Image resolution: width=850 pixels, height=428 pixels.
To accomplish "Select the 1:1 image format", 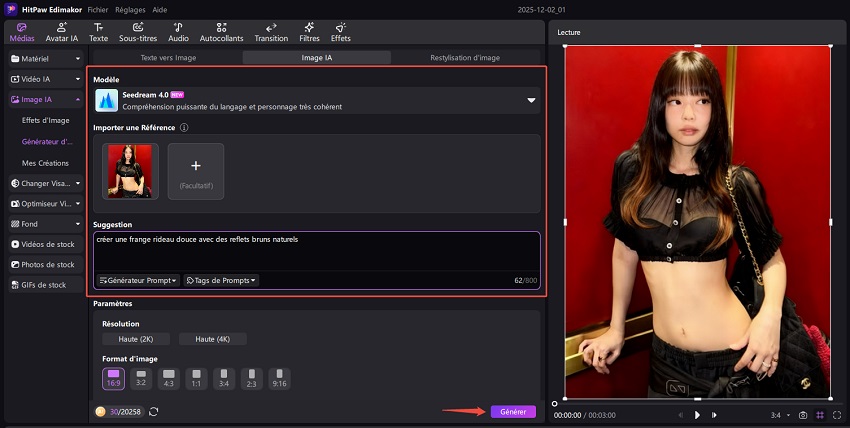I will (x=197, y=378).
